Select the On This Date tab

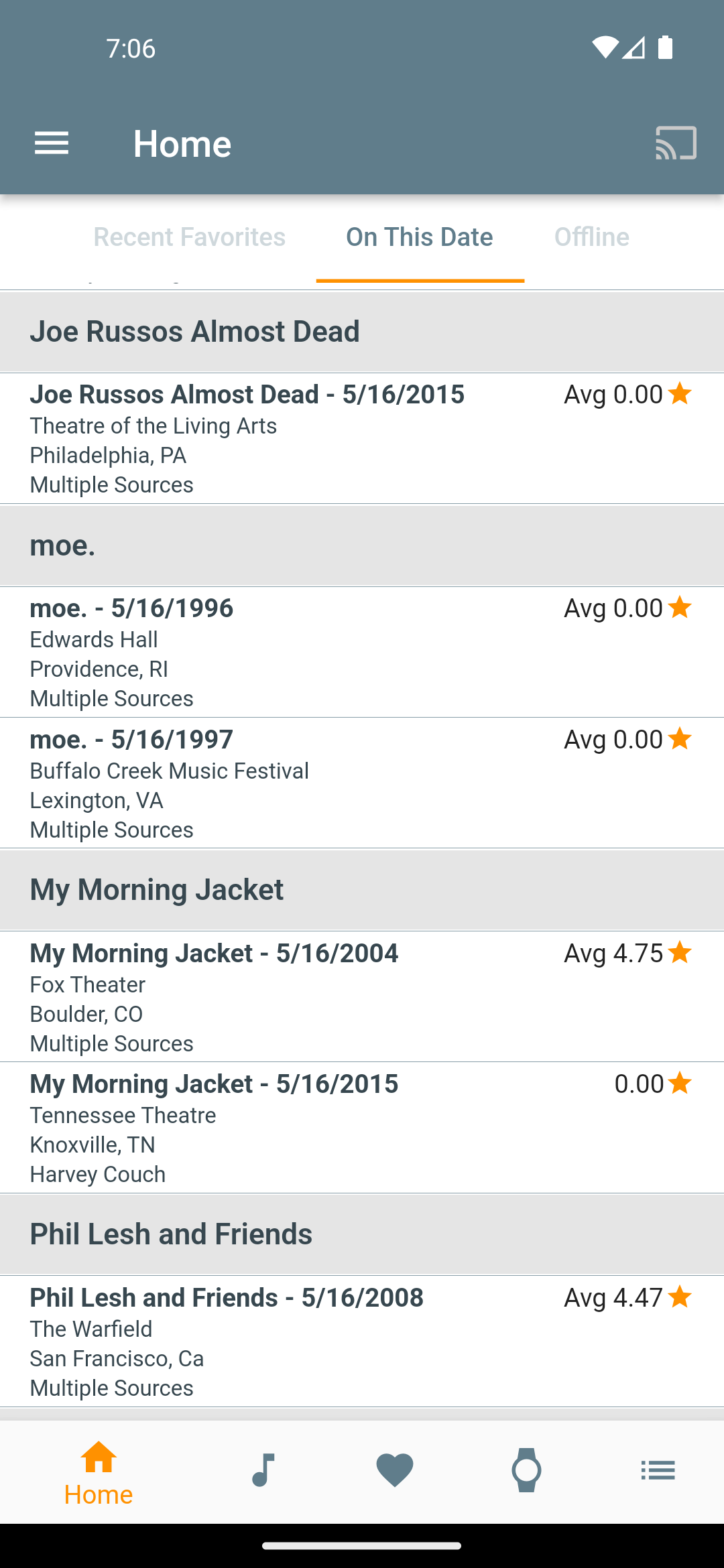[420, 237]
